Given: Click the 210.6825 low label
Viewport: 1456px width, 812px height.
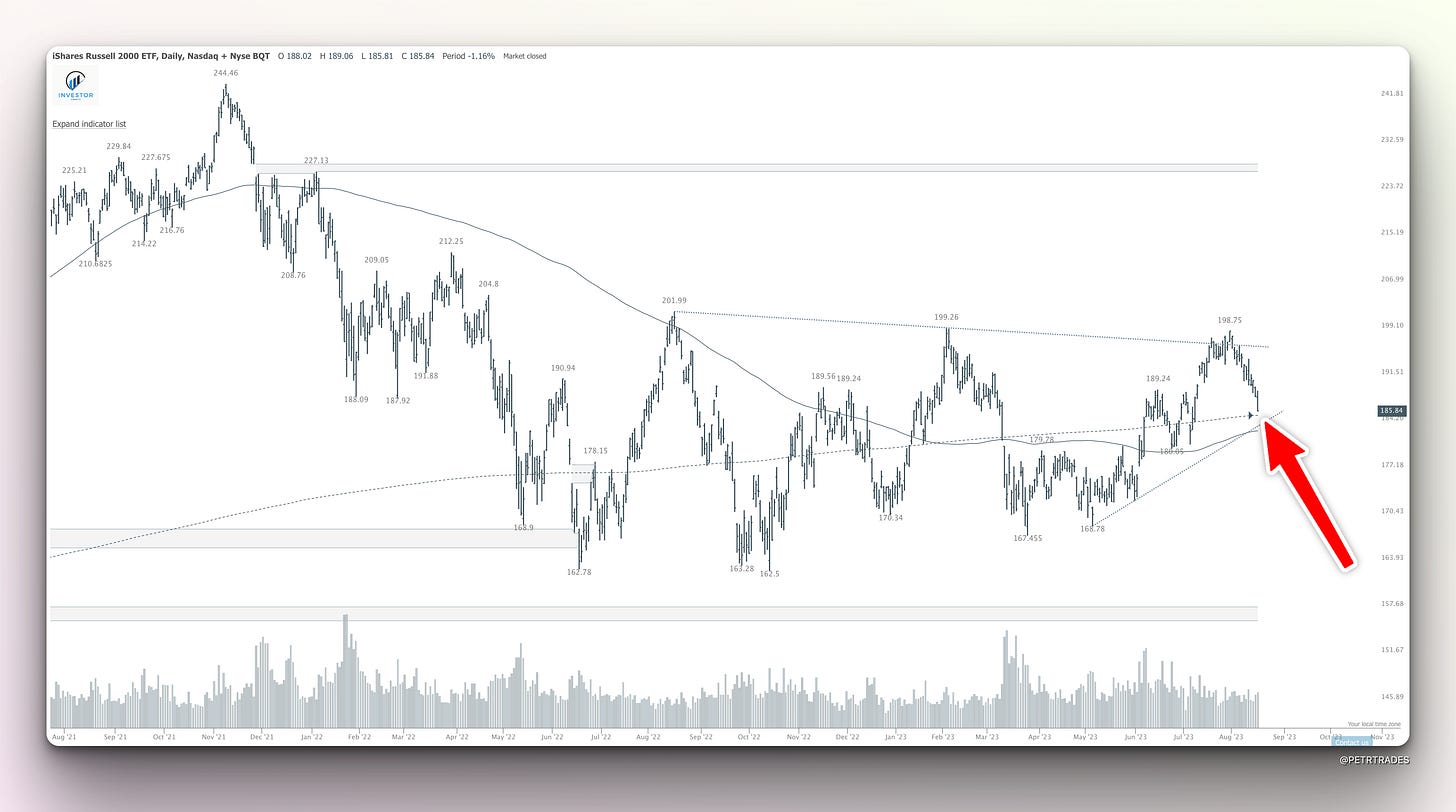Looking at the screenshot, I should (x=97, y=264).
